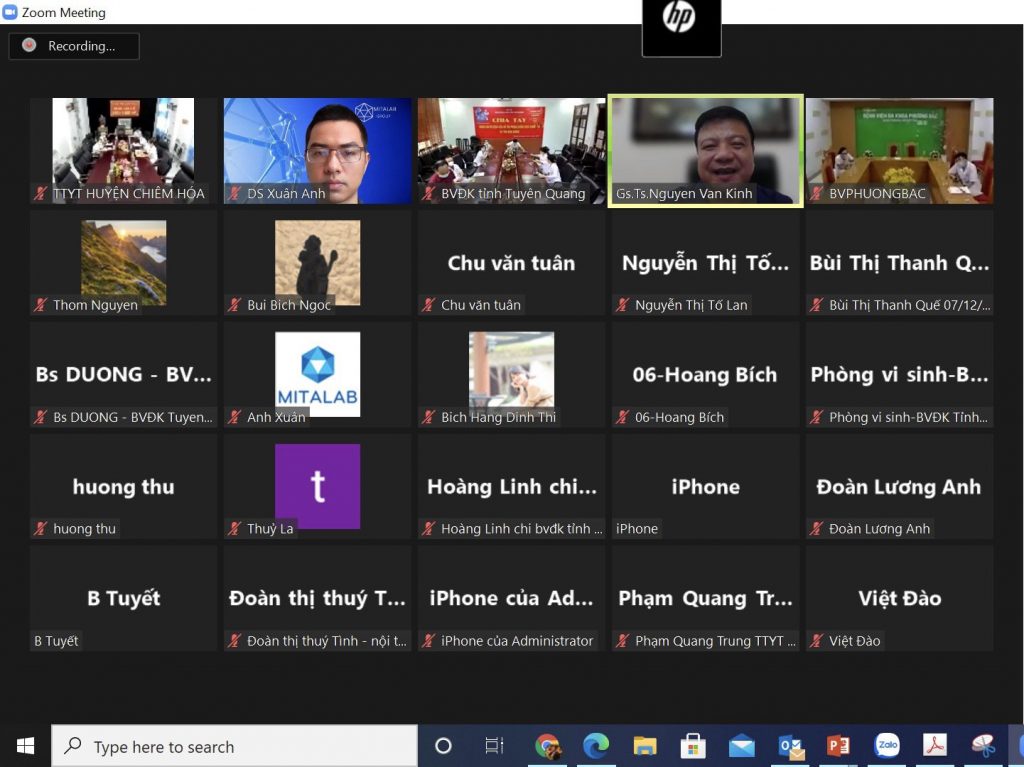Open Google Chrome from the taskbar
Viewport: 1024px width, 767px height.
[548, 745]
